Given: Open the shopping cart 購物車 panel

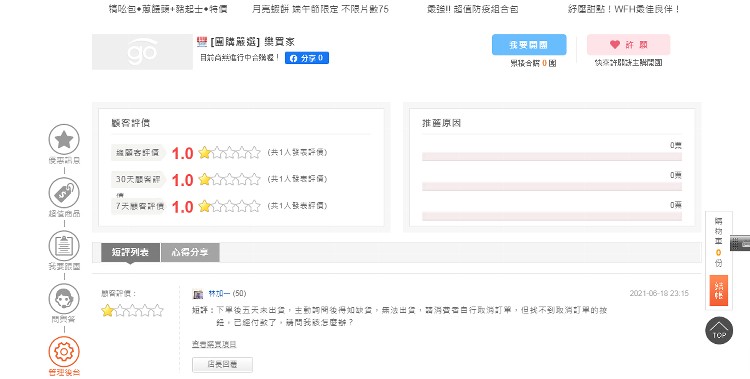Looking at the screenshot, I should pyautogui.click(x=718, y=242).
